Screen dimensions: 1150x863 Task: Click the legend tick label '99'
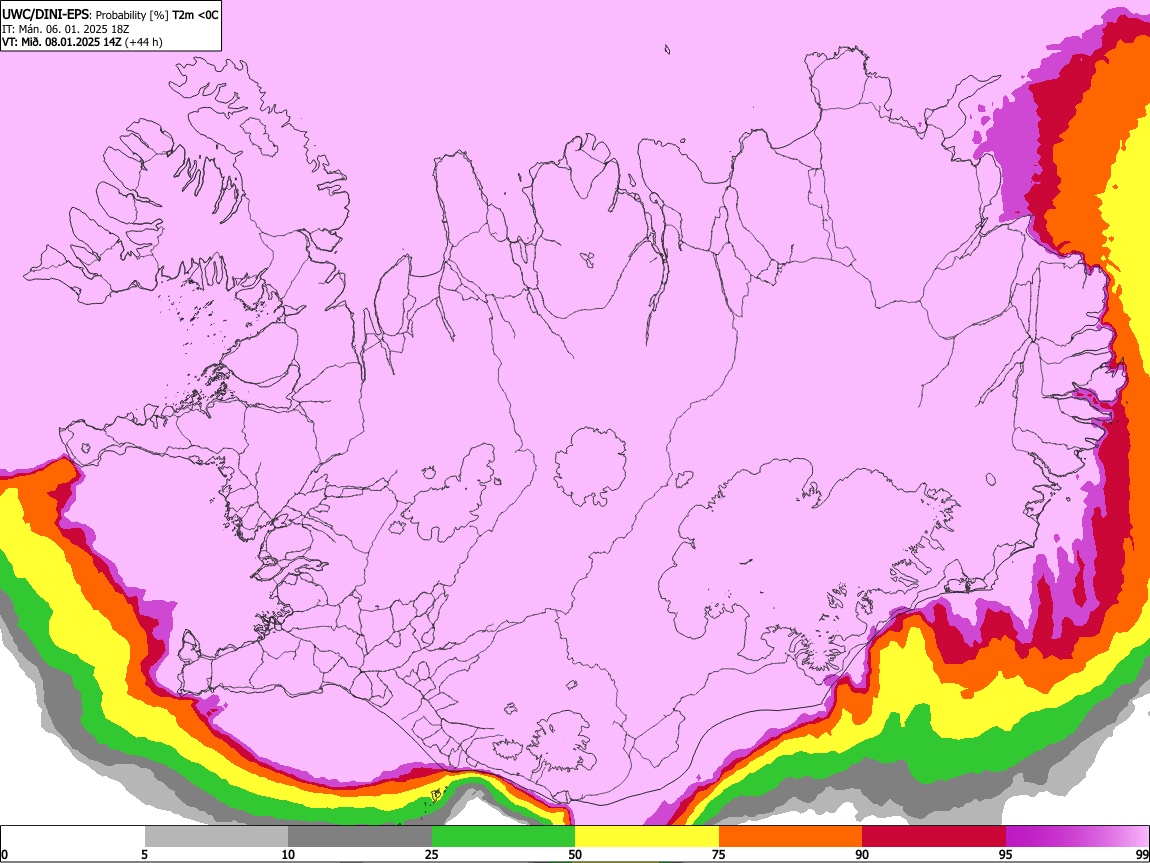point(1141,854)
